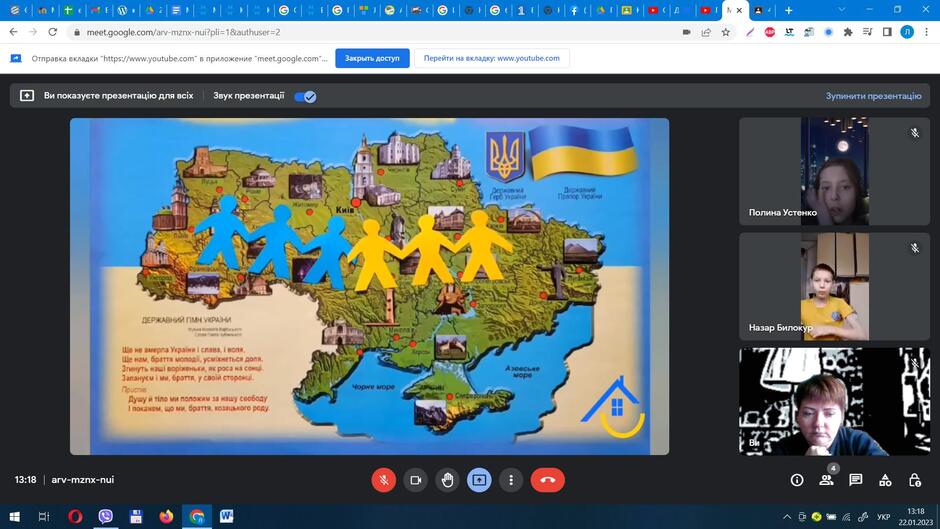Toggle the Chrome side panel

887,32
